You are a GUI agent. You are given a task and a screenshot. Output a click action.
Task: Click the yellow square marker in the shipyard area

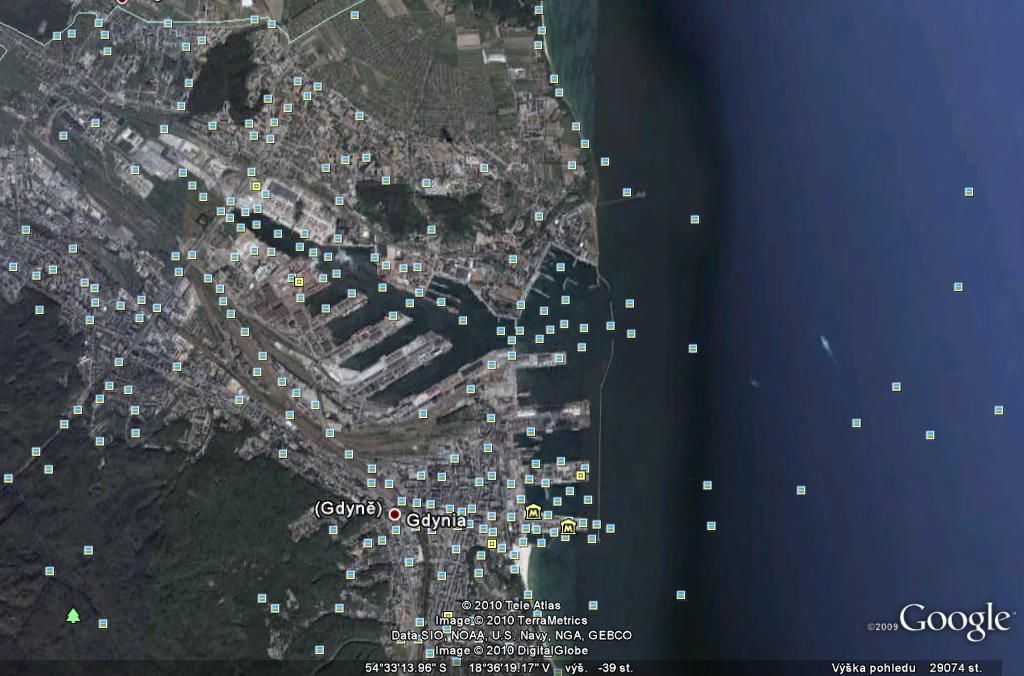click(x=298, y=282)
